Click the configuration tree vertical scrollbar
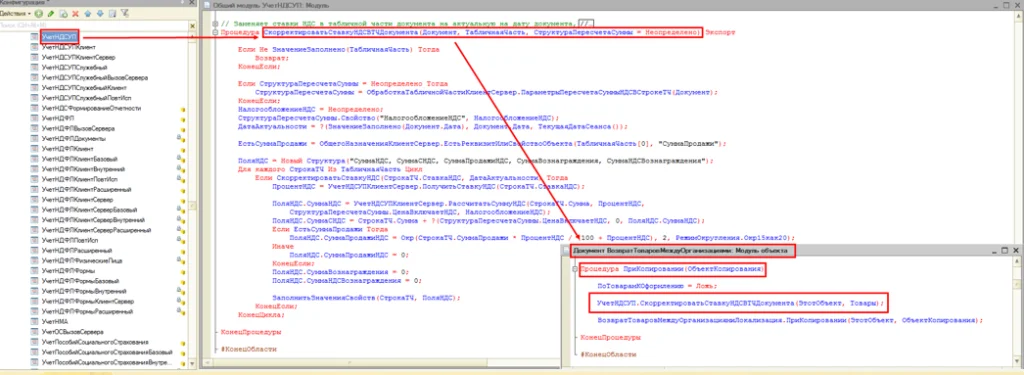Image resolution: width=1024 pixels, height=375 pixels. click(x=193, y=196)
